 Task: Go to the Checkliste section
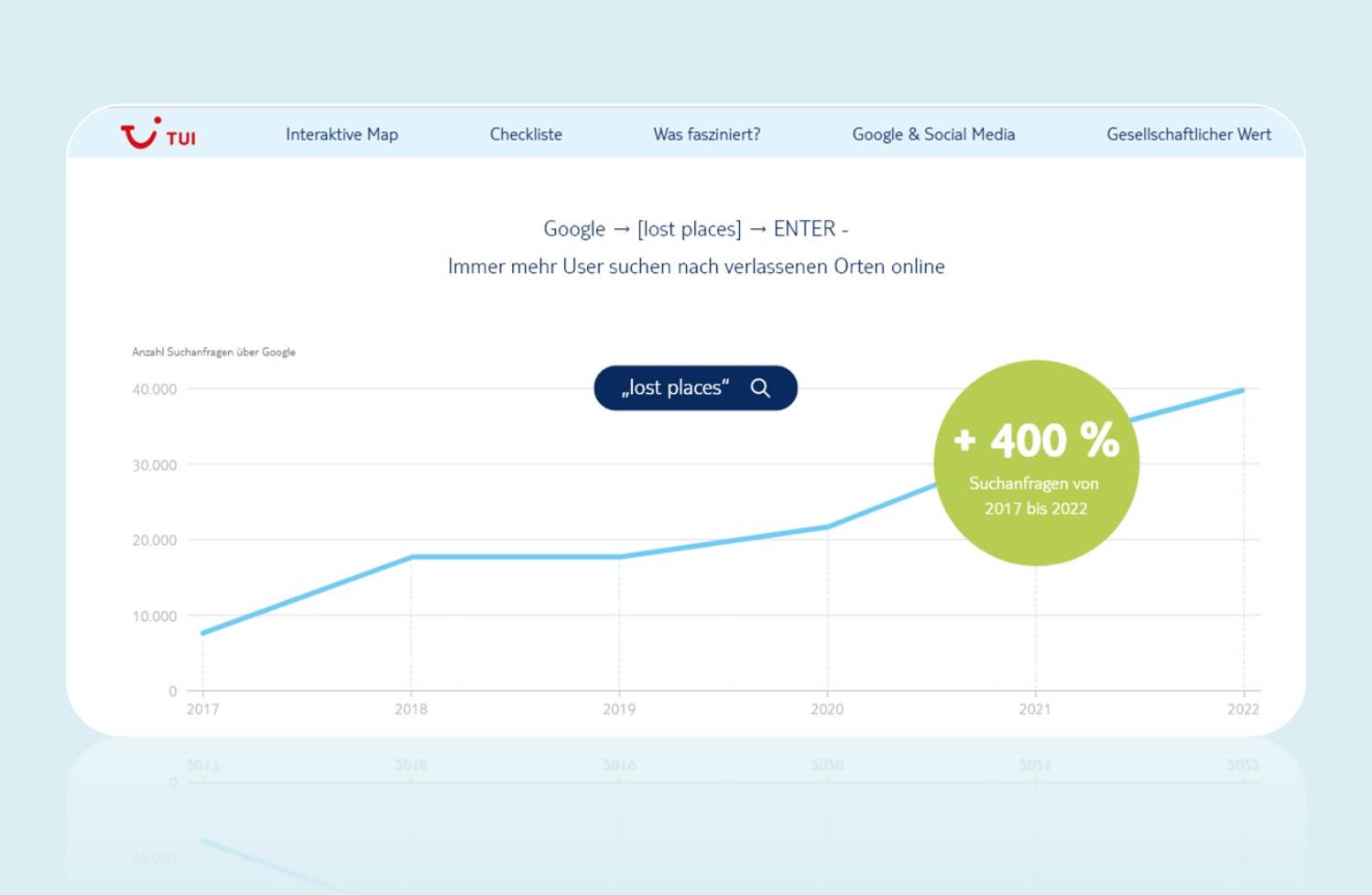tap(526, 134)
